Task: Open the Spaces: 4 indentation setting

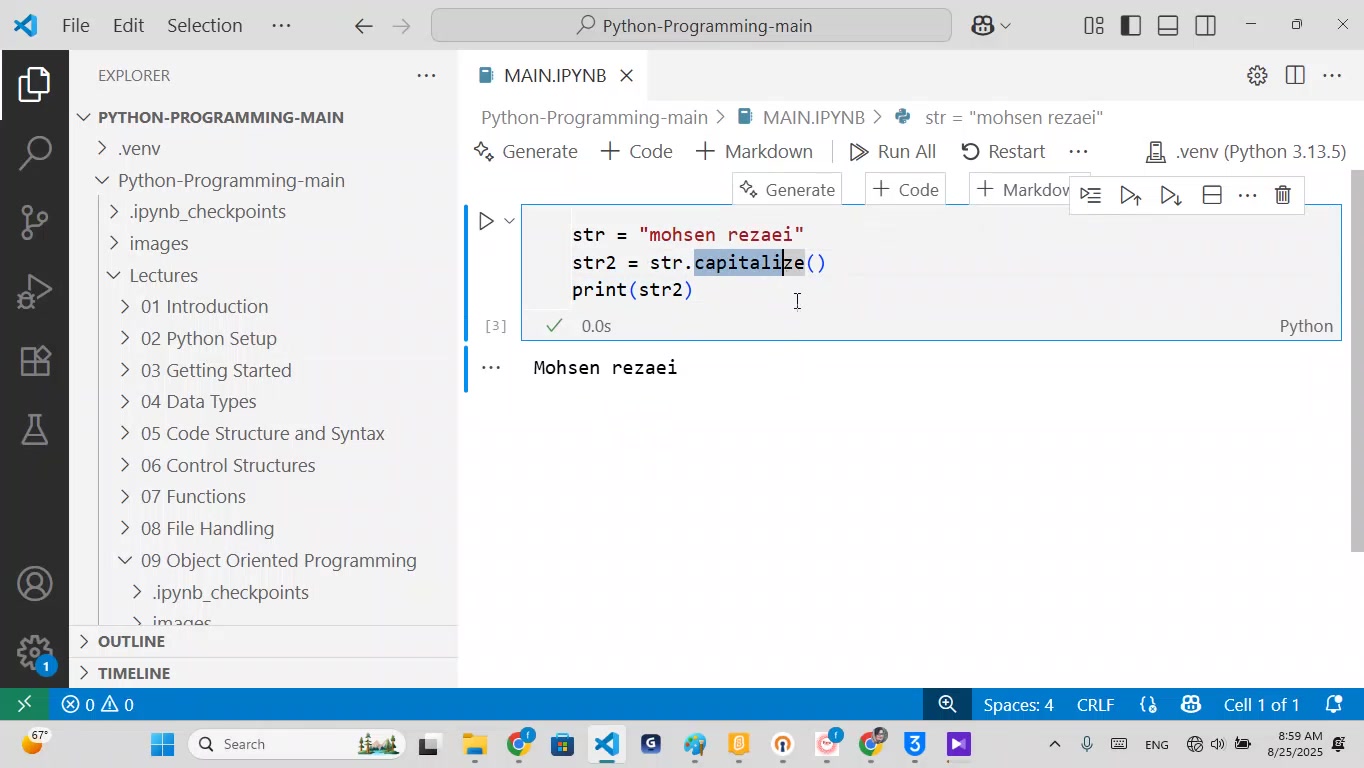Action: 1018,705
